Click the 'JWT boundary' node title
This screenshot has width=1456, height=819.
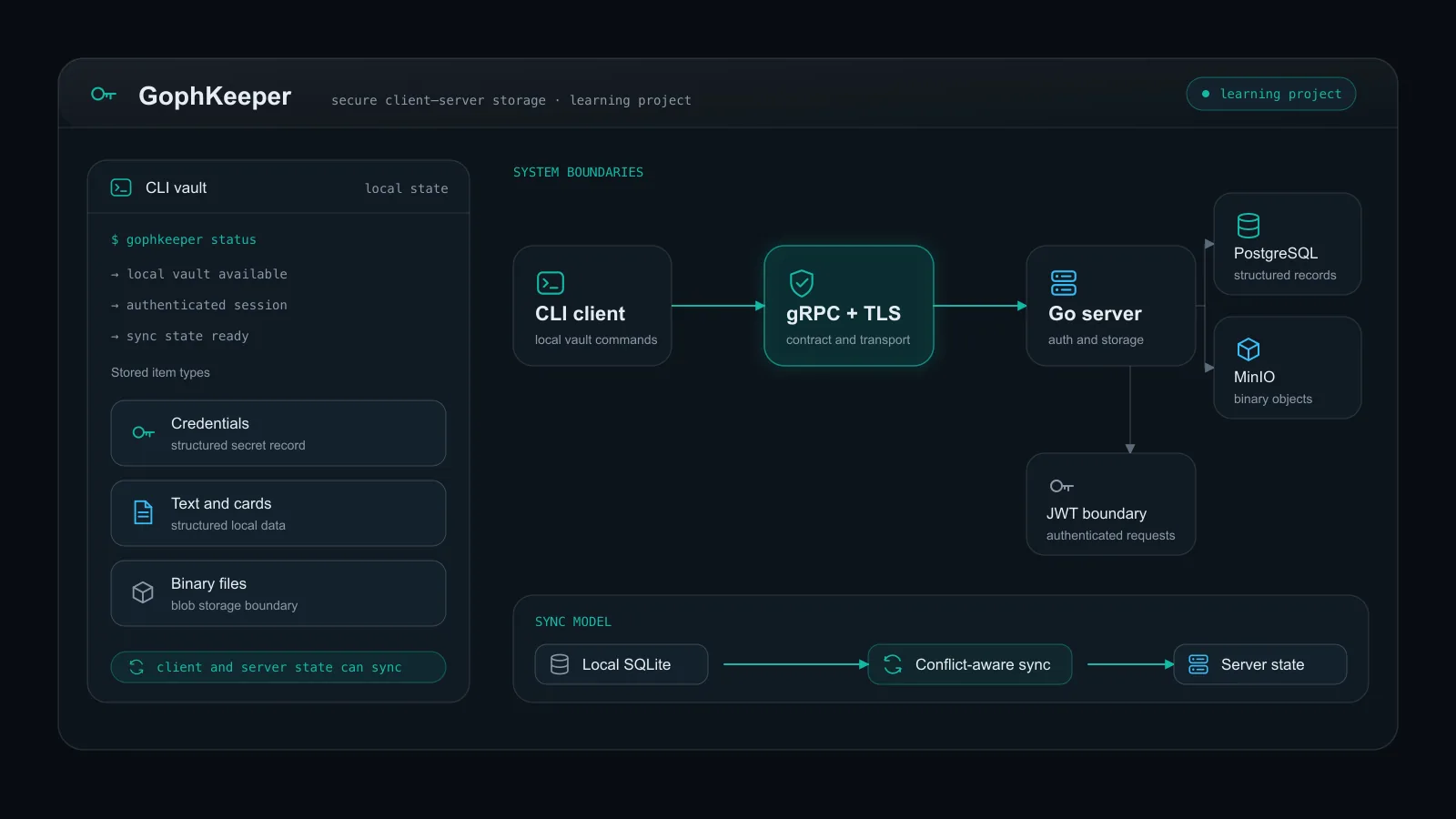1097,513
